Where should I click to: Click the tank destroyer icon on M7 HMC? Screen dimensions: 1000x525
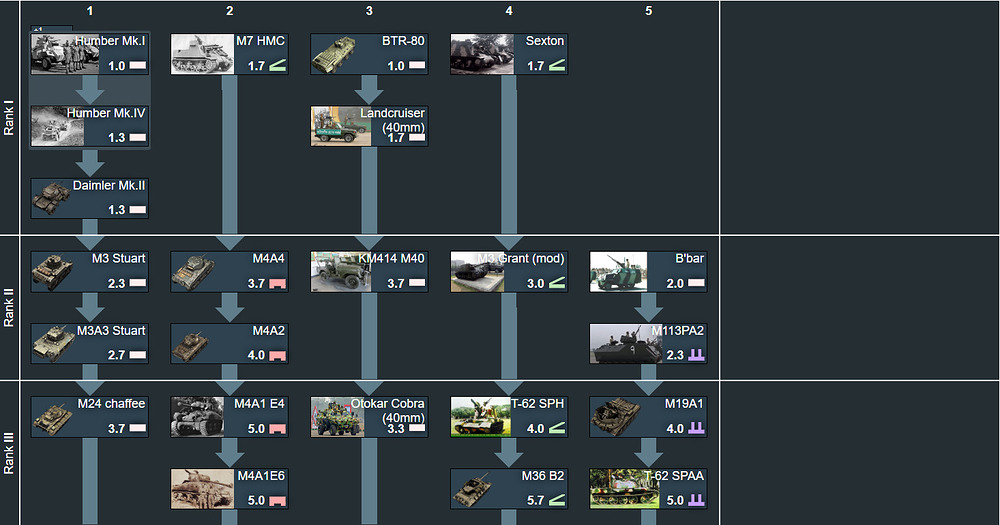pyautogui.click(x=277, y=66)
